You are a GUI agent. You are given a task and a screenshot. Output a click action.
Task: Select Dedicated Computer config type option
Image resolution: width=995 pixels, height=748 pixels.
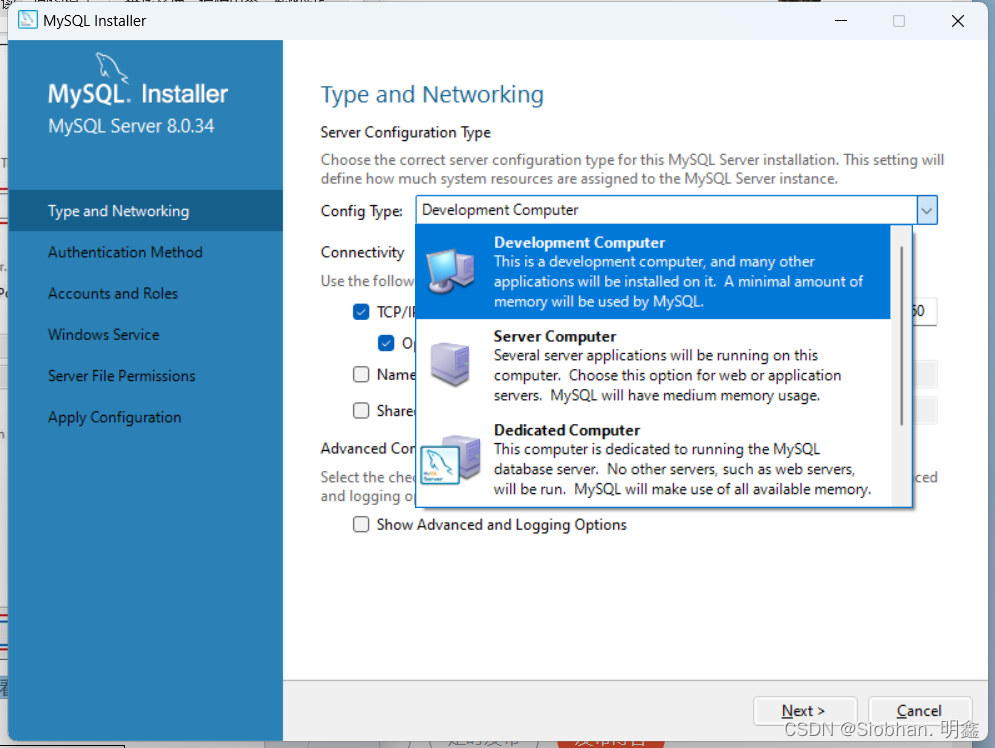pyautogui.click(x=653, y=459)
